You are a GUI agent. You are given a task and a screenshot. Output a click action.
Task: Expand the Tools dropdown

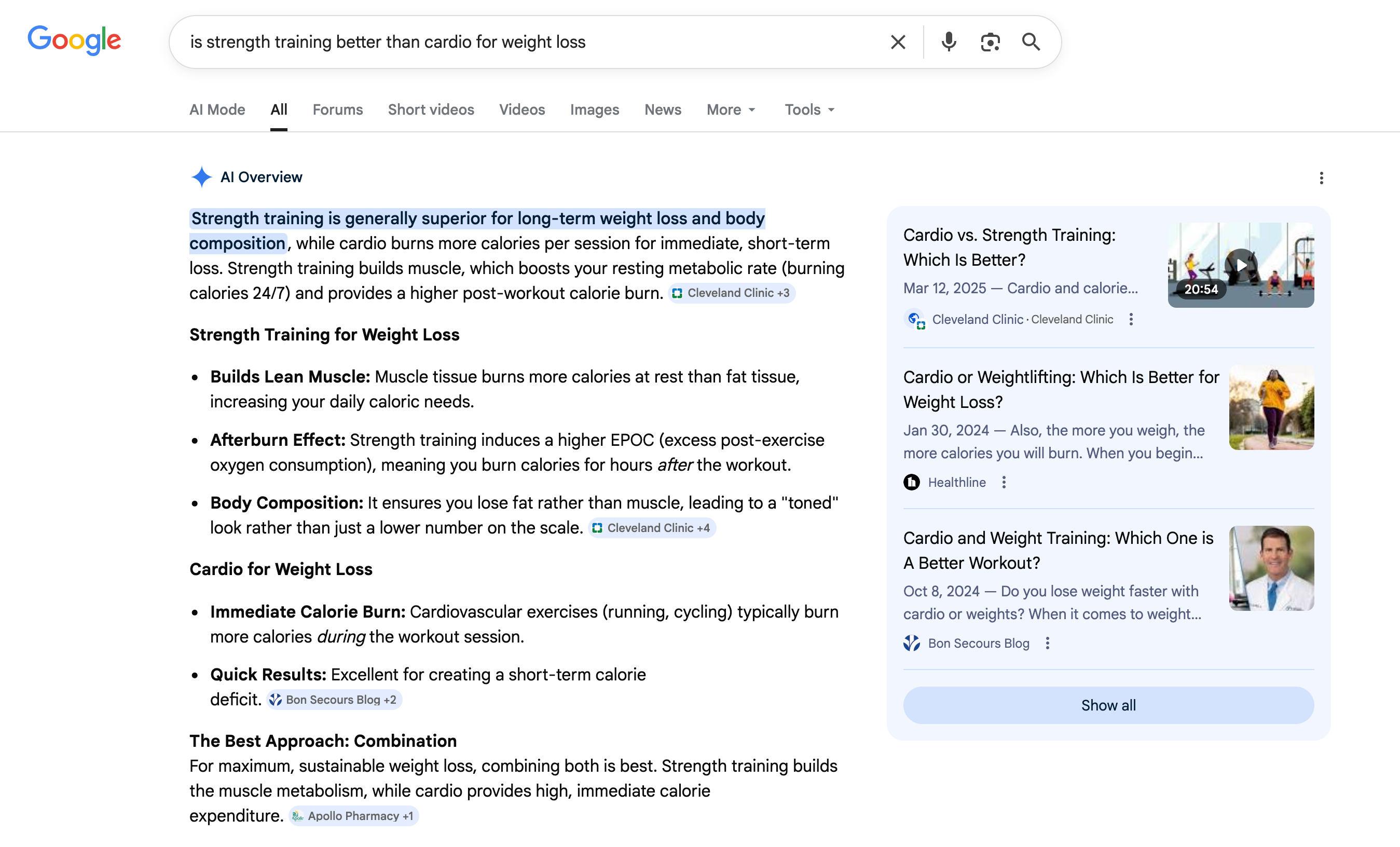809,110
